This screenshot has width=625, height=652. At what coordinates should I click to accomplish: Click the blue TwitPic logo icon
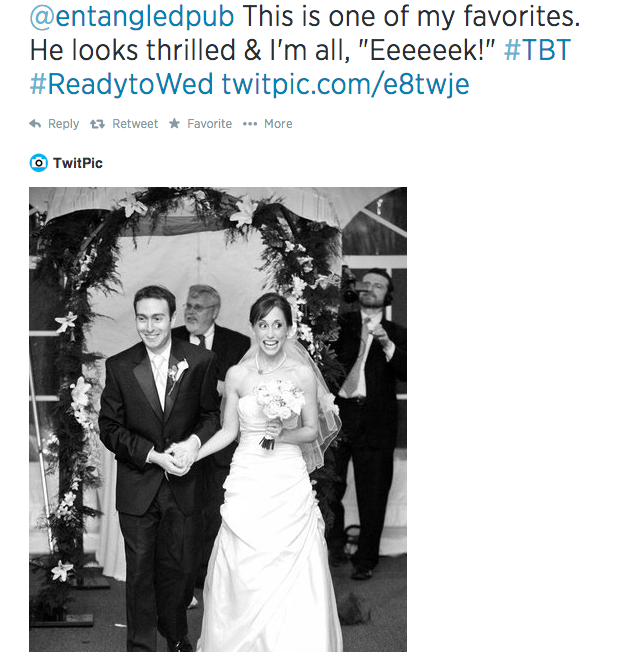click(x=38, y=162)
